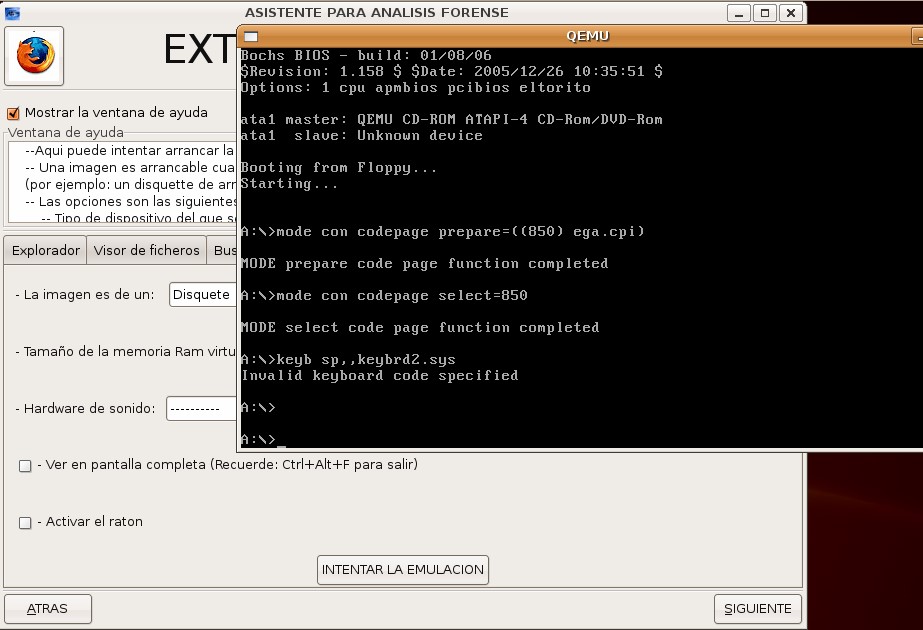
Task: Maximize the Asistente para Analisis Forense window
Action: coord(764,13)
